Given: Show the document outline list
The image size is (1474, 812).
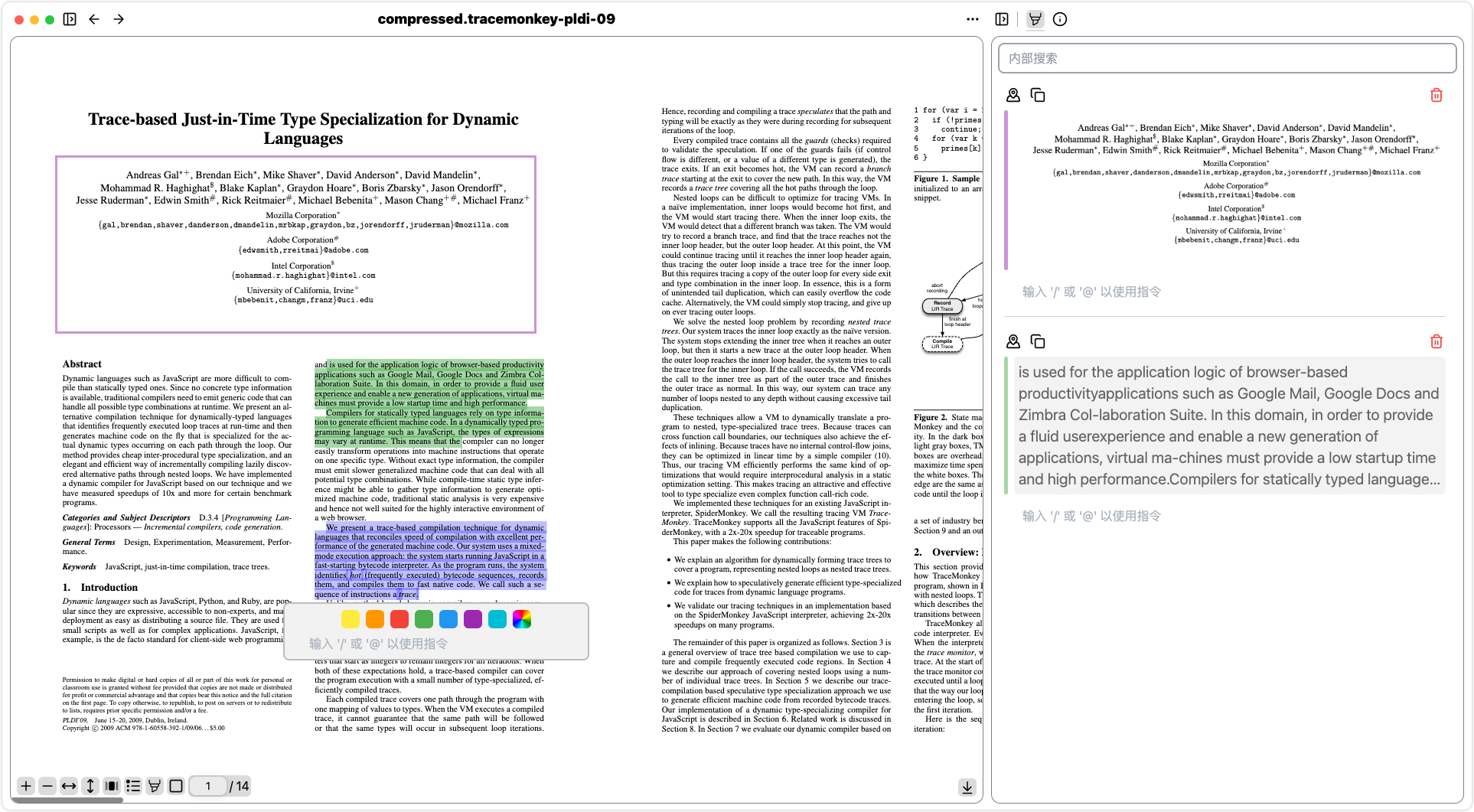Looking at the screenshot, I should [x=133, y=786].
